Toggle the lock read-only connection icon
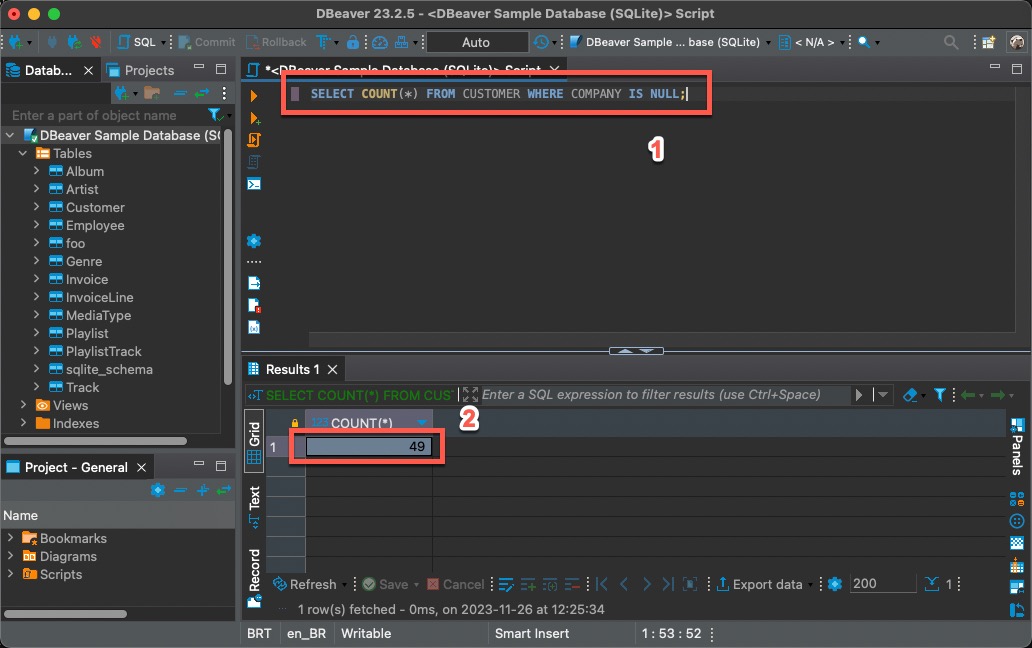The image size is (1032, 648). [x=353, y=42]
